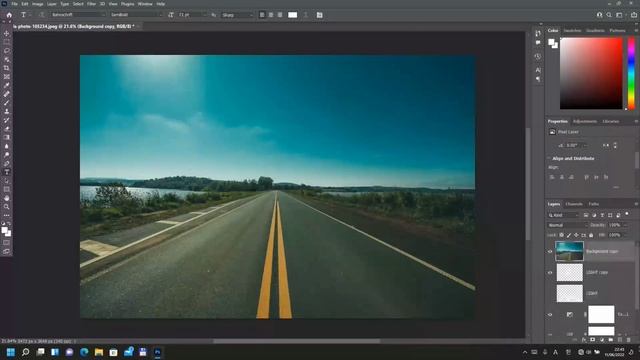This screenshot has height=360, width=640.
Task: Open the File menu
Action: (x=14, y=4)
